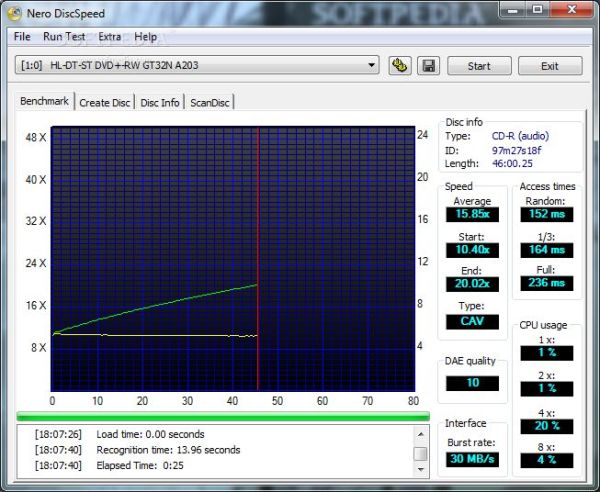This screenshot has width=600, height=492.
Task: Select the Benchmark tab
Action: [x=44, y=101]
